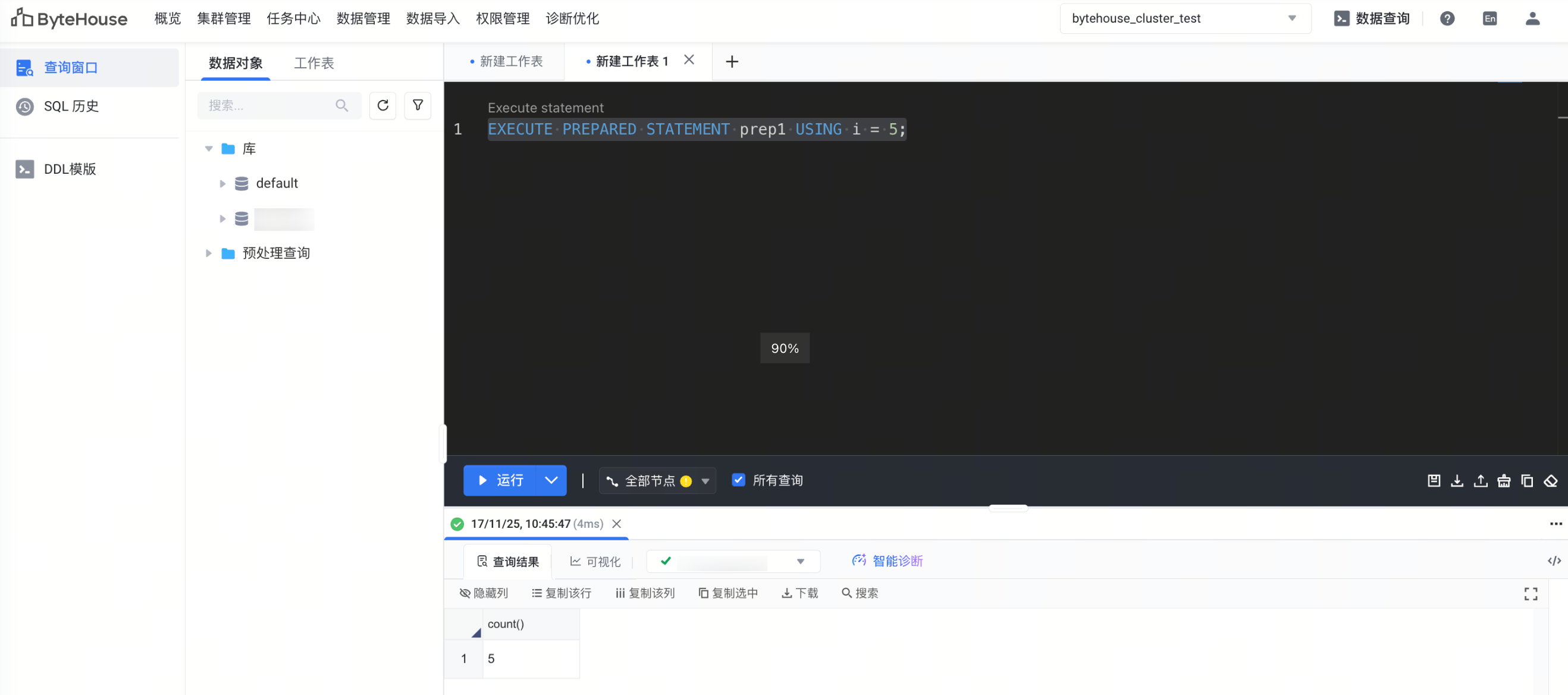Screen dimensions: 1568x695
Task: Uncheck the 所有查询 checkbox
Action: pyautogui.click(x=738, y=480)
